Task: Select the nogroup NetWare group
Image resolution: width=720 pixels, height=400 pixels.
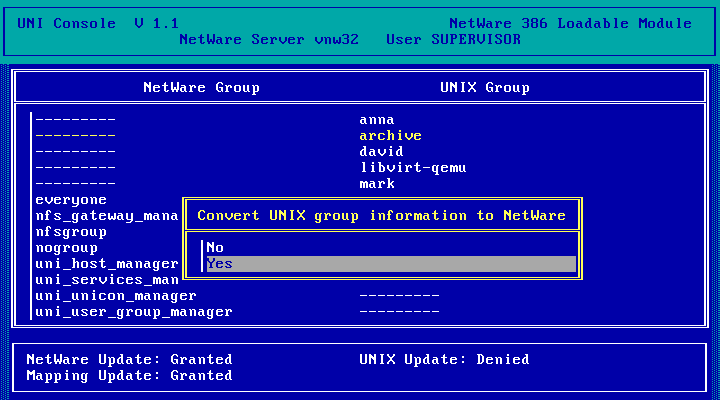Action: pos(67,248)
